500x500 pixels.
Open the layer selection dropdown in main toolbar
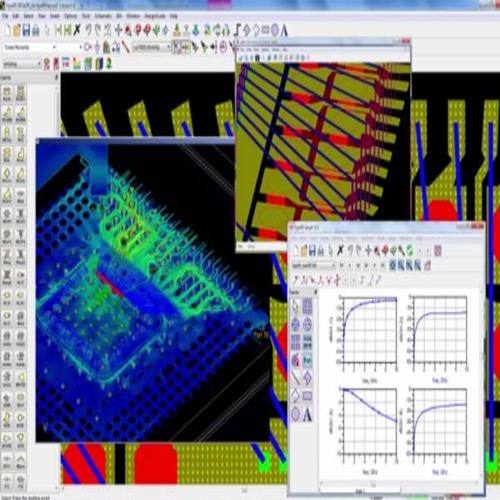(x=152, y=47)
